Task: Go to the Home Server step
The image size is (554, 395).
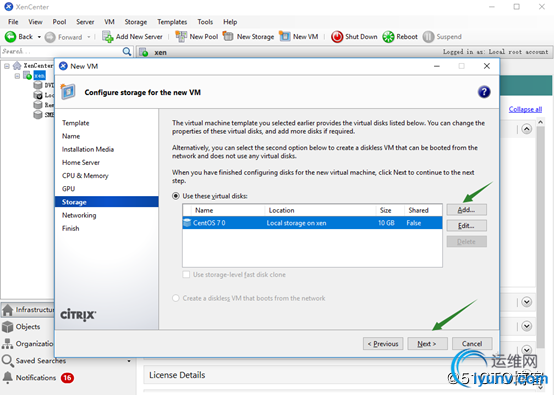Action: coord(81,163)
